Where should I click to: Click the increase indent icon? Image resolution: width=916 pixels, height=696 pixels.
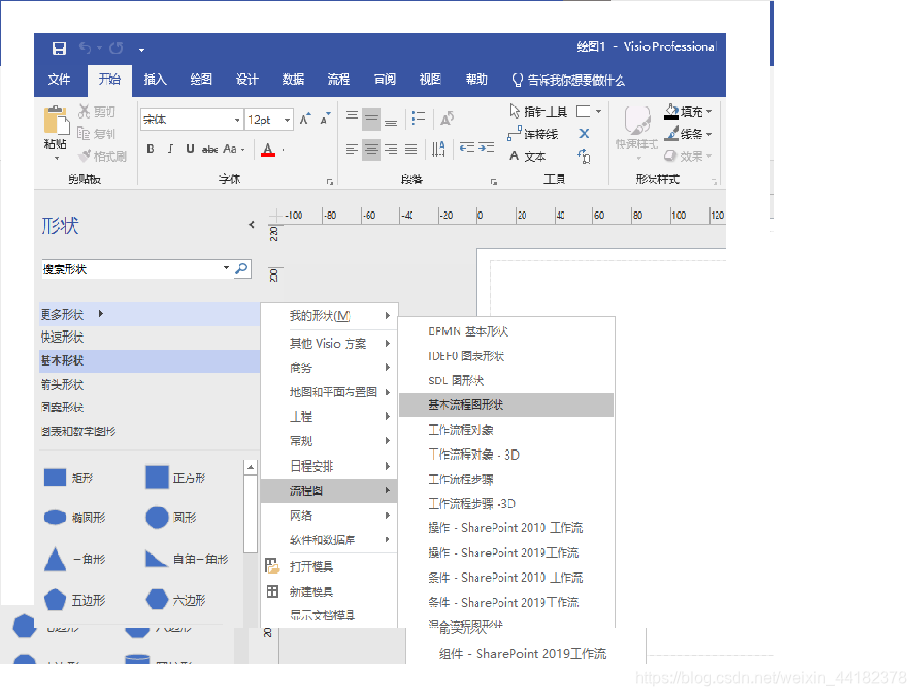click(486, 148)
